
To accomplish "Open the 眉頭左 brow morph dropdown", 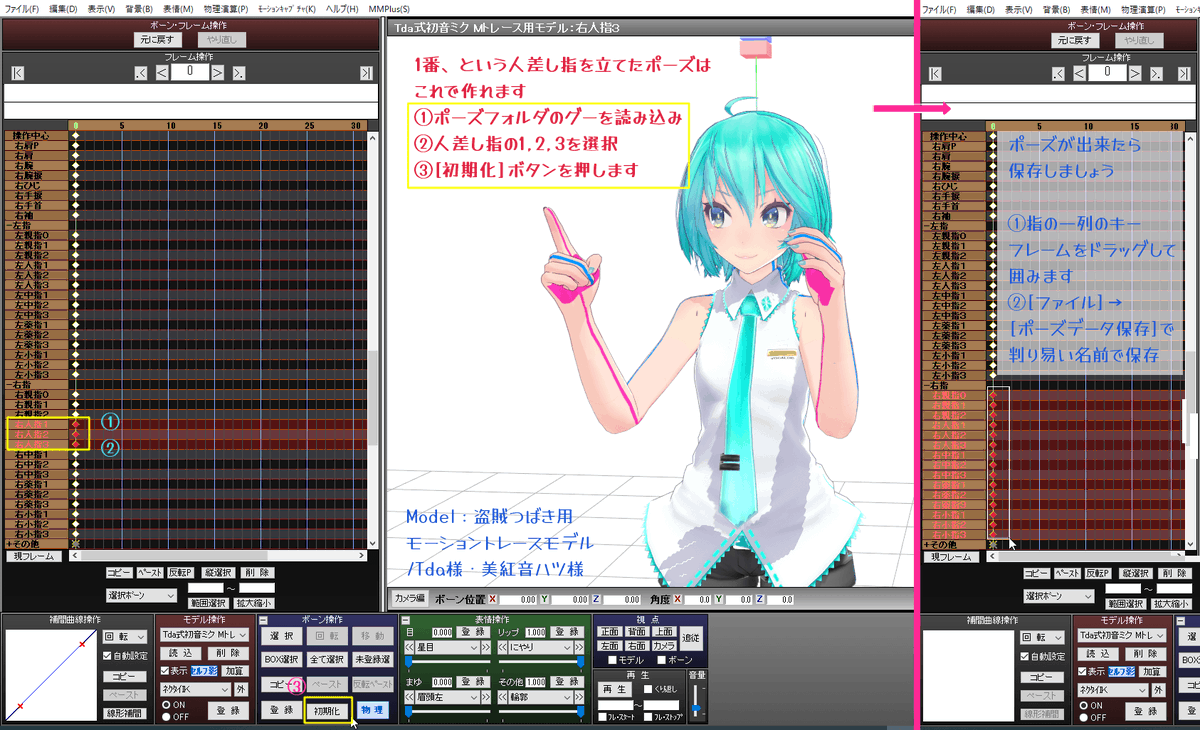I will [449, 695].
